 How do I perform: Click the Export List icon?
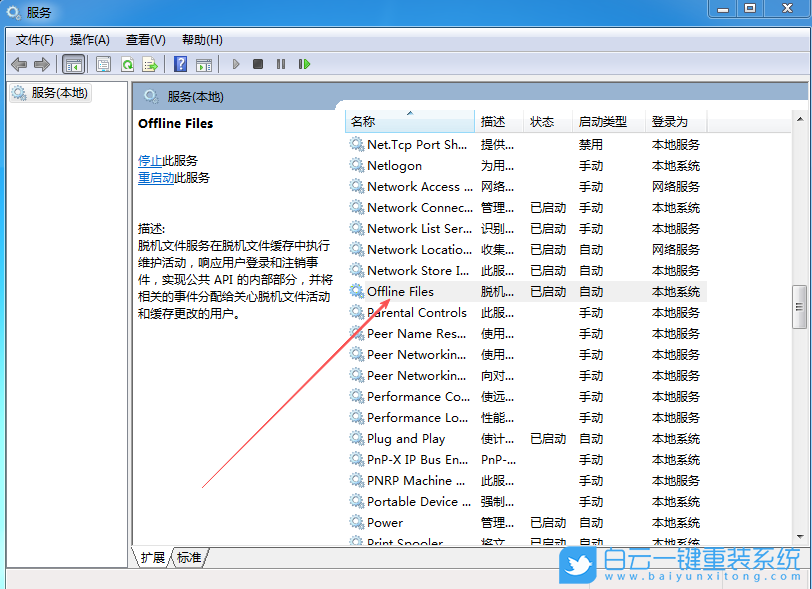point(150,64)
